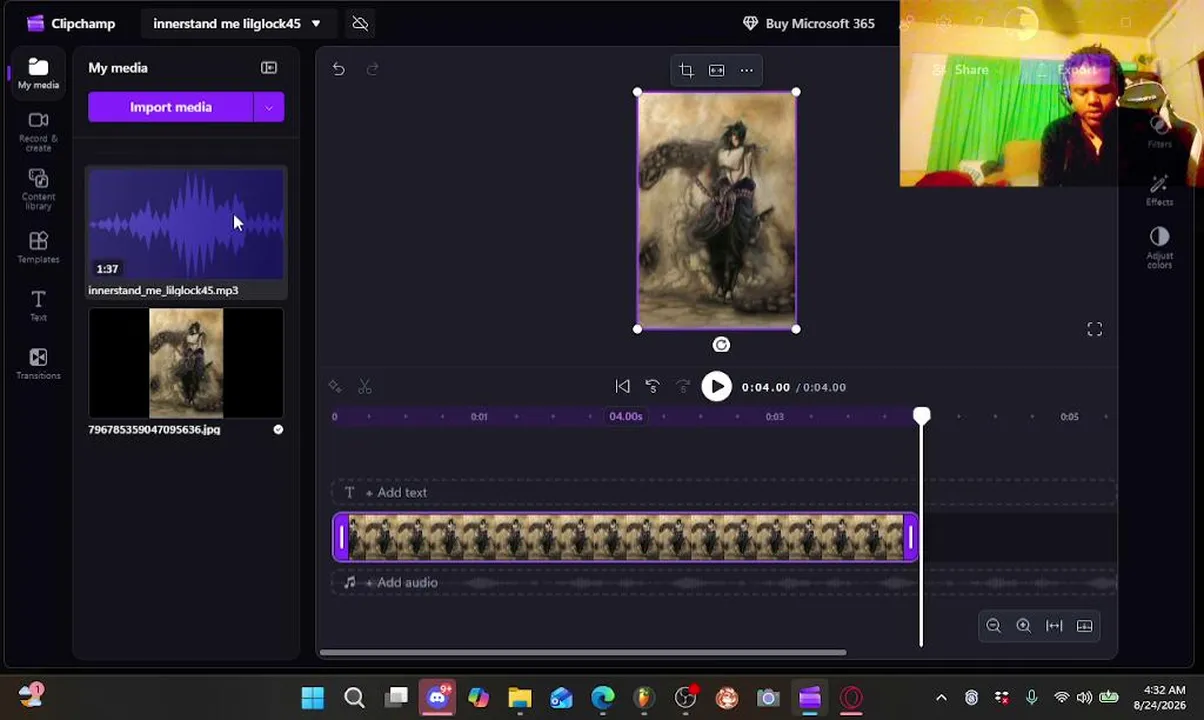Click the checkmark beside the jpg filename

278,429
